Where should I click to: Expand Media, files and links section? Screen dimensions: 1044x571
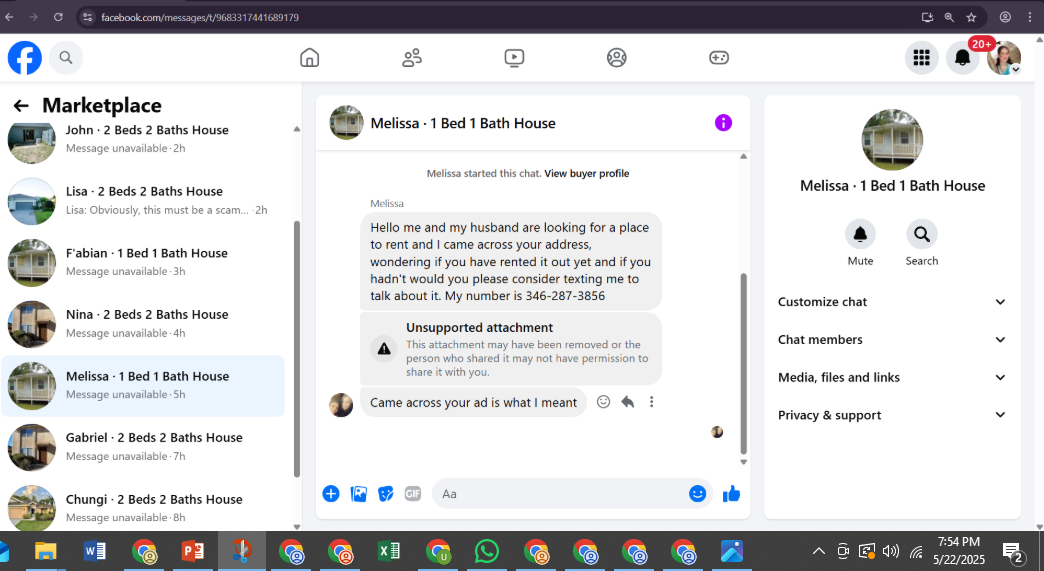(892, 377)
